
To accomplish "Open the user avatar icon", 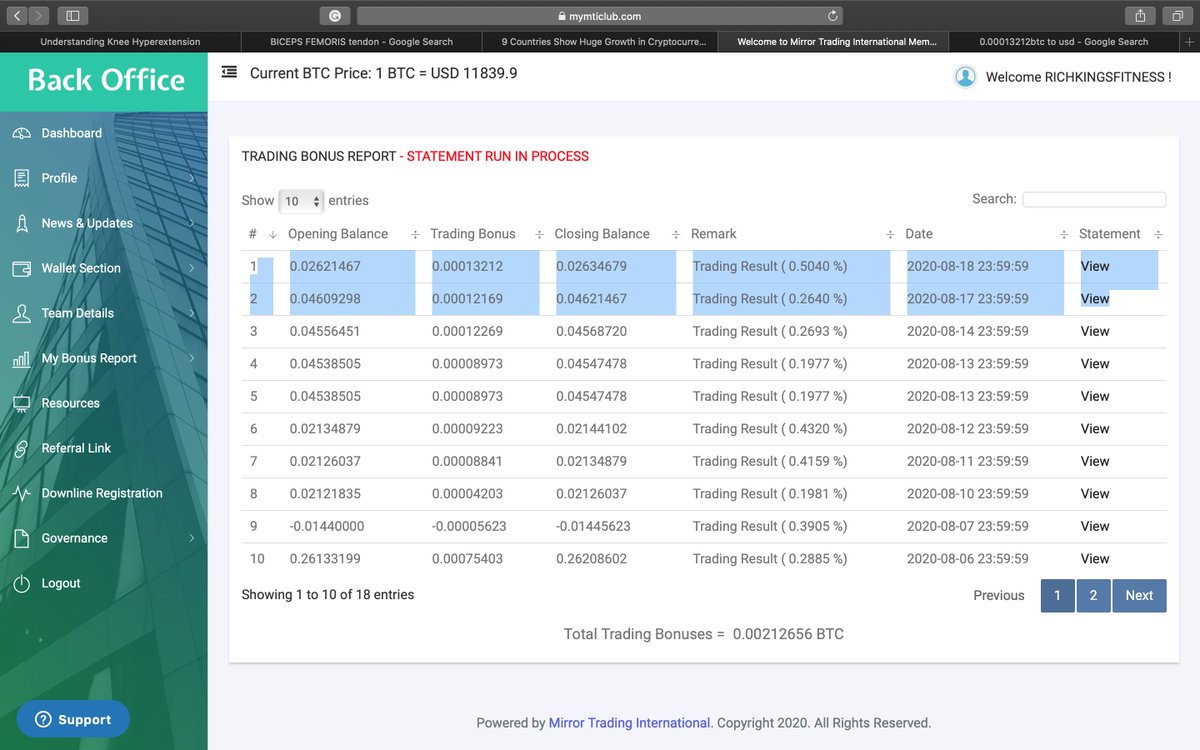I will coord(965,76).
